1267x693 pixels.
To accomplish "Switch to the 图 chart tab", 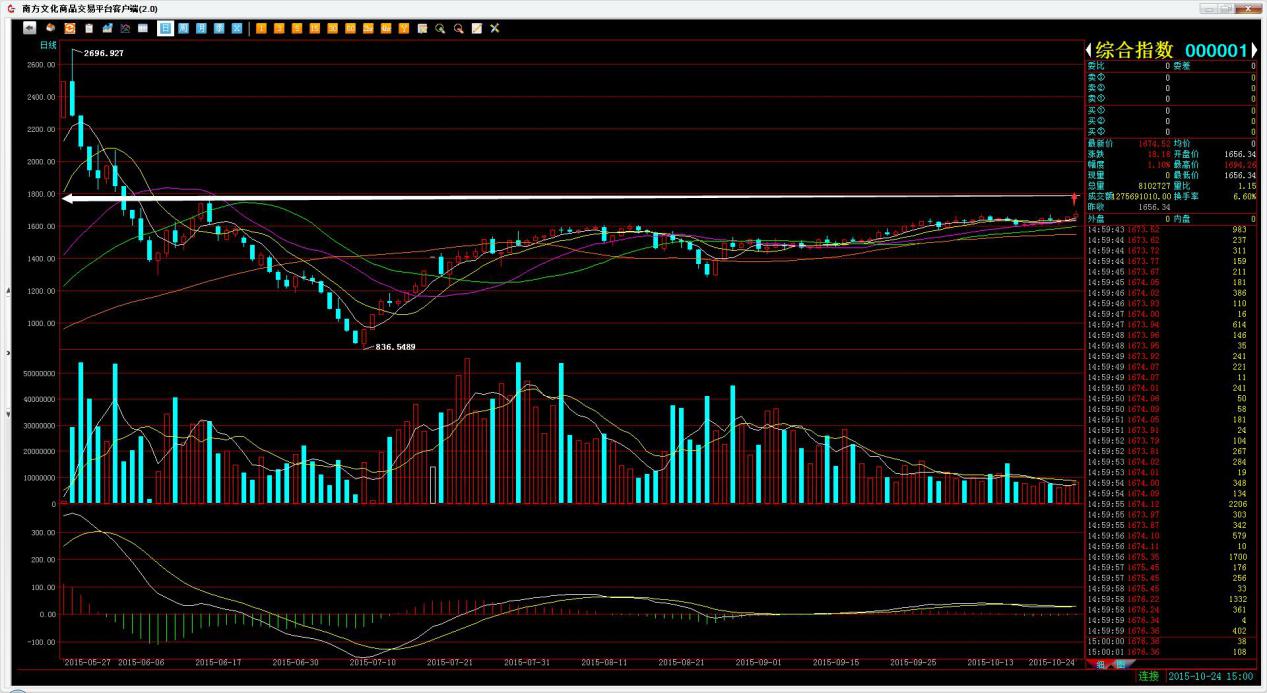I will click(1120, 664).
